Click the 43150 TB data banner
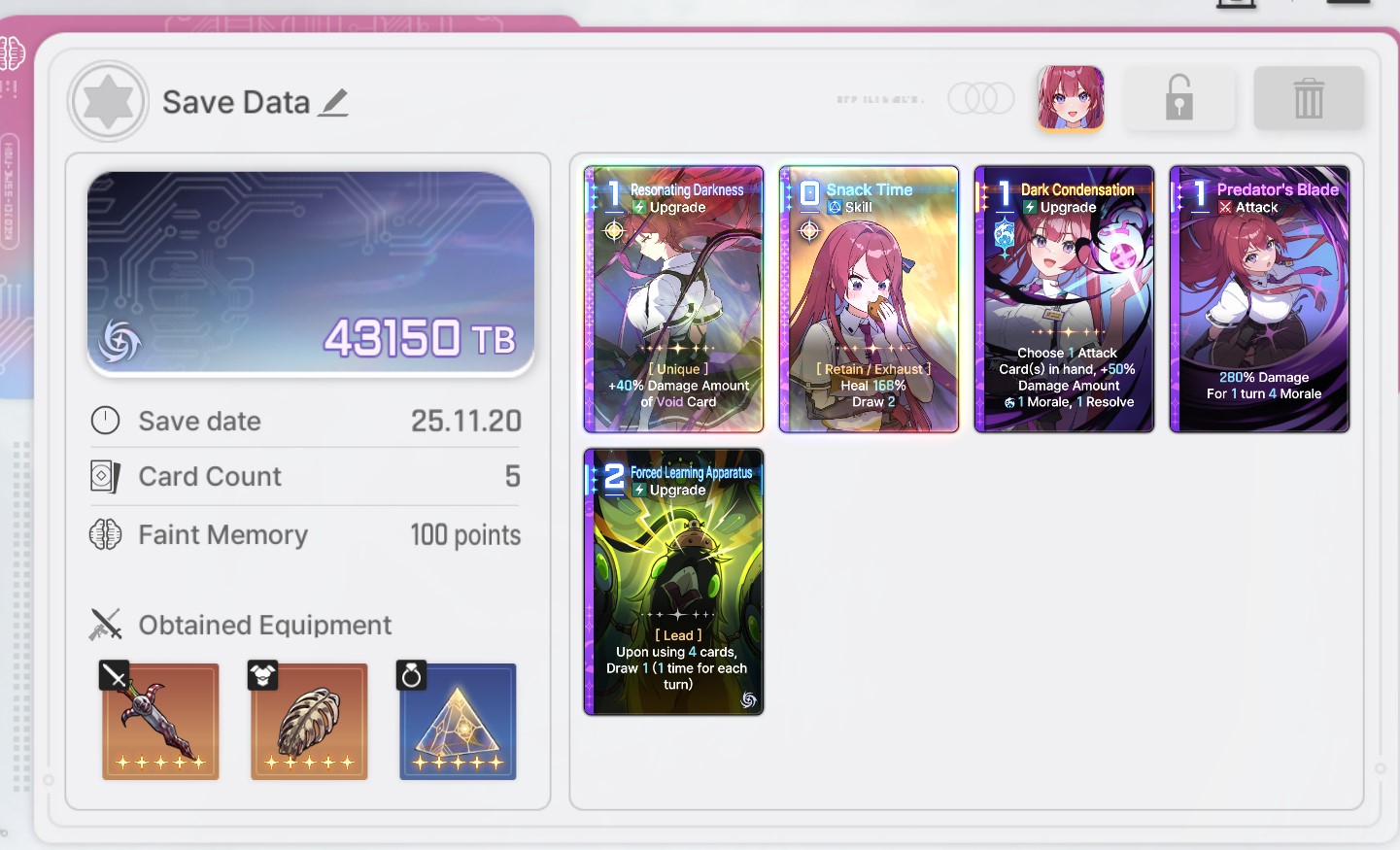The image size is (1400, 850). (311, 275)
